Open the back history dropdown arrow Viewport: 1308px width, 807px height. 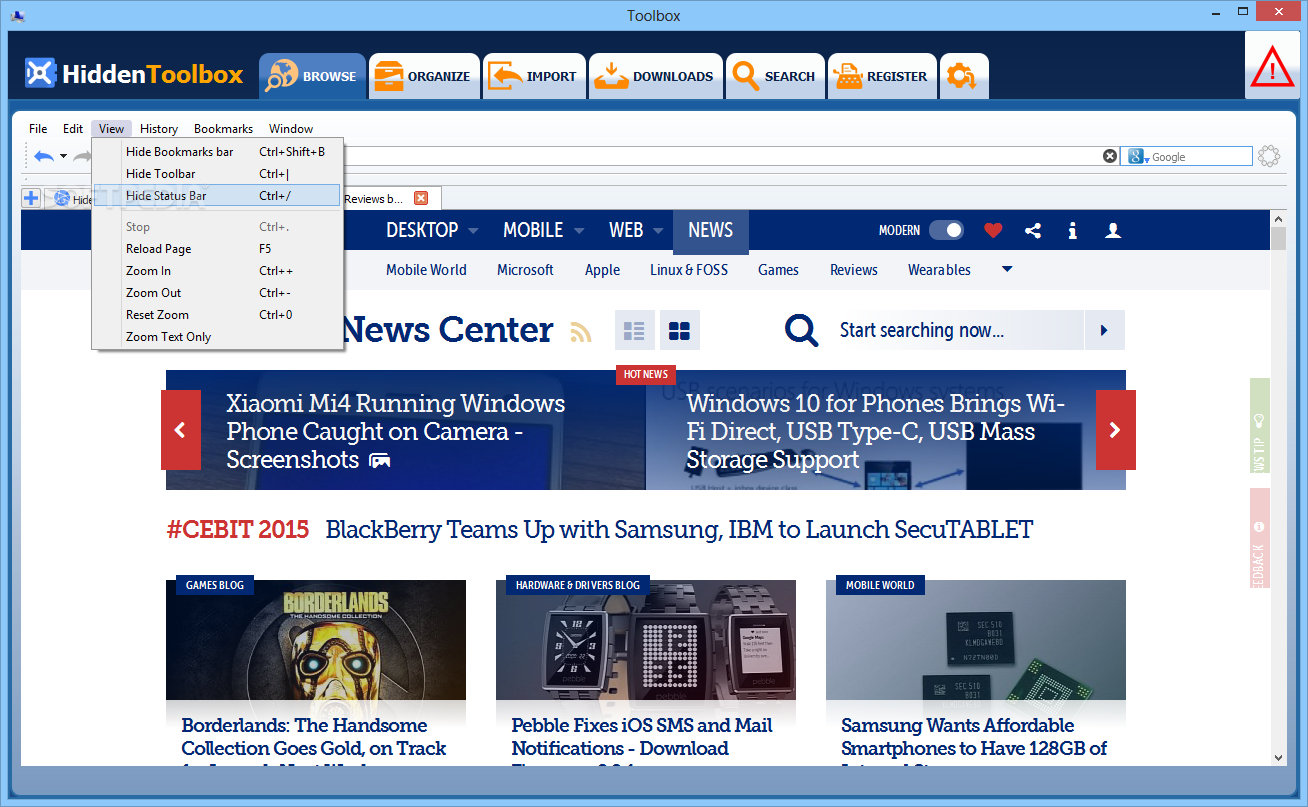[63, 156]
